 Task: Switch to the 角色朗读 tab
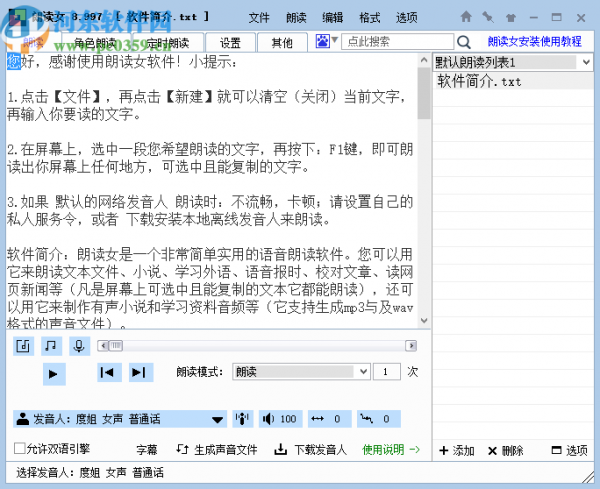click(95, 42)
